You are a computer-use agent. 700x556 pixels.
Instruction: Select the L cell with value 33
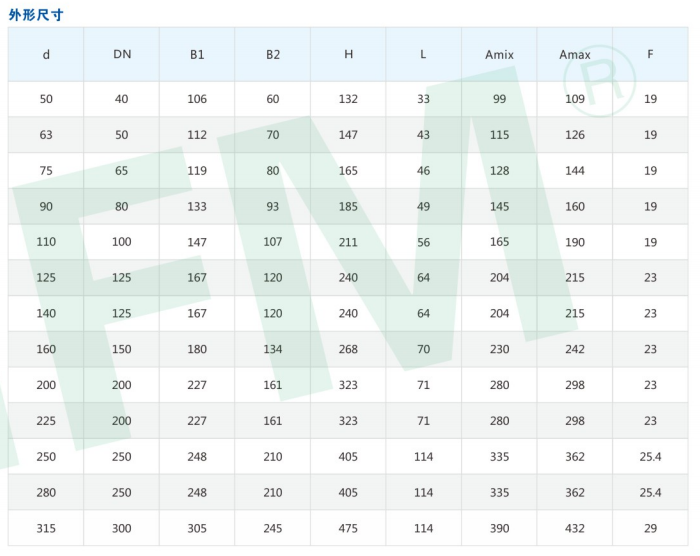coord(423,99)
